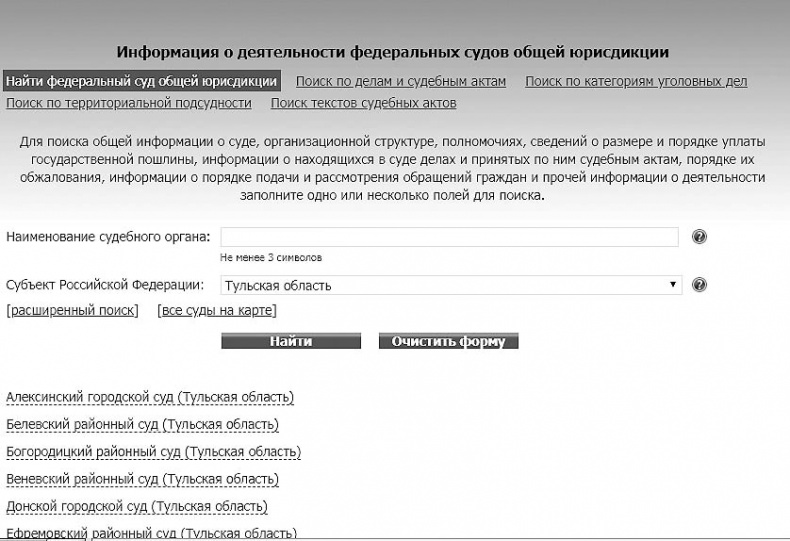Open Алексинский городской суд link

point(150,398)
